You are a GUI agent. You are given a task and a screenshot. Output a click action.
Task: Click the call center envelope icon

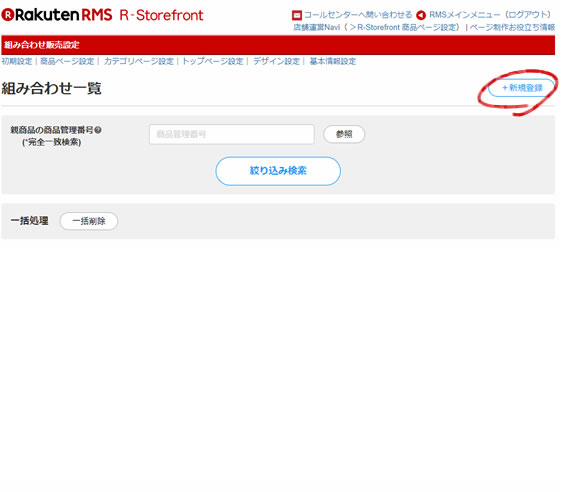pos(297,15)
